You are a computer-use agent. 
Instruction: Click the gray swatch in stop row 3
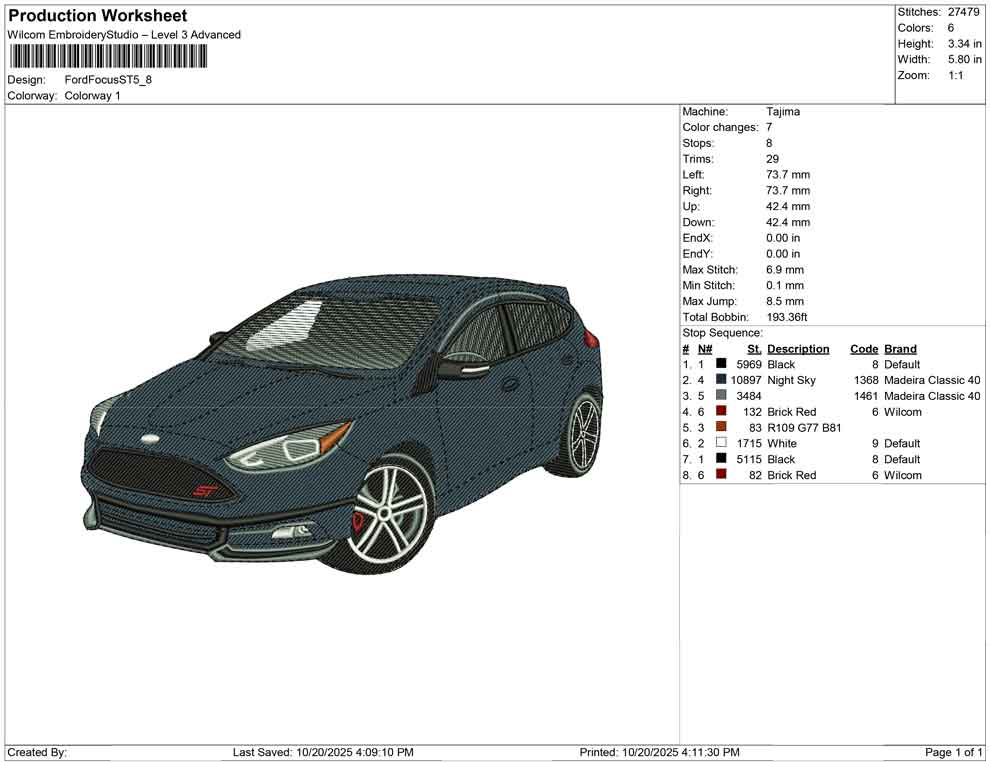pyautogui.click(x=721, y=395)
